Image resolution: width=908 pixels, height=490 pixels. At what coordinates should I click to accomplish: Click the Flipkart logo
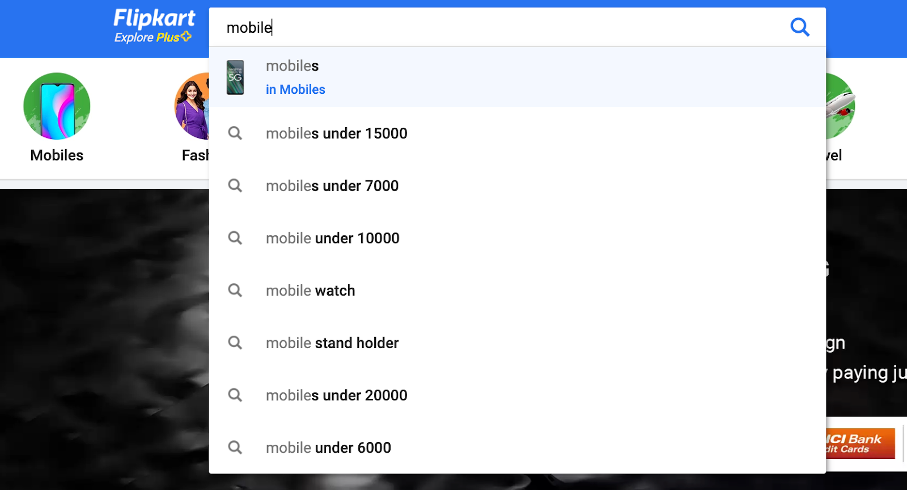[x=153, y=18]
